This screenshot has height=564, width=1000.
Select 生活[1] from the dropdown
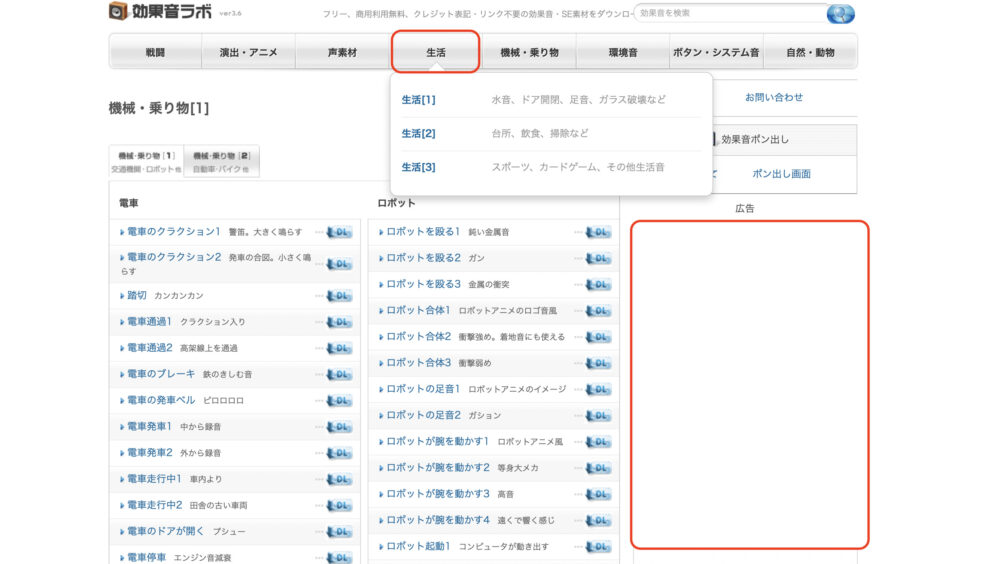(x=419, y=100)
